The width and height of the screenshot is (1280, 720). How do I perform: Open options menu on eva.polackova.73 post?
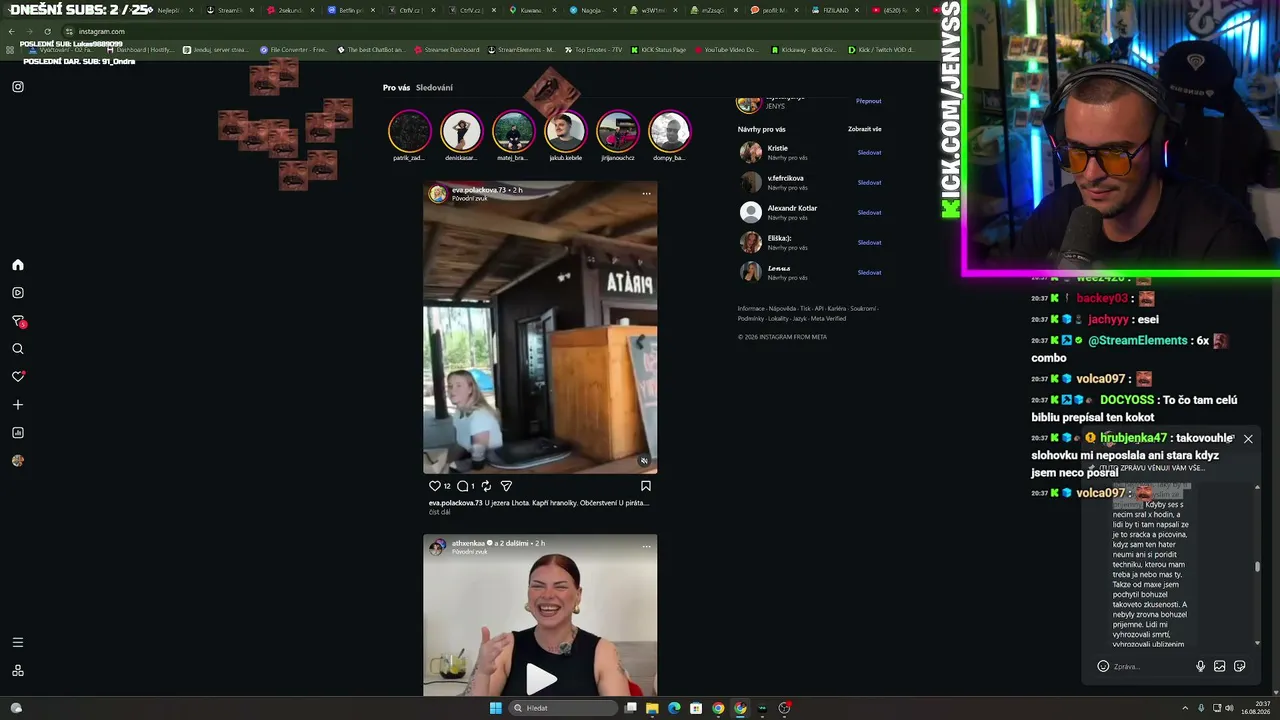tap(646, 193)
